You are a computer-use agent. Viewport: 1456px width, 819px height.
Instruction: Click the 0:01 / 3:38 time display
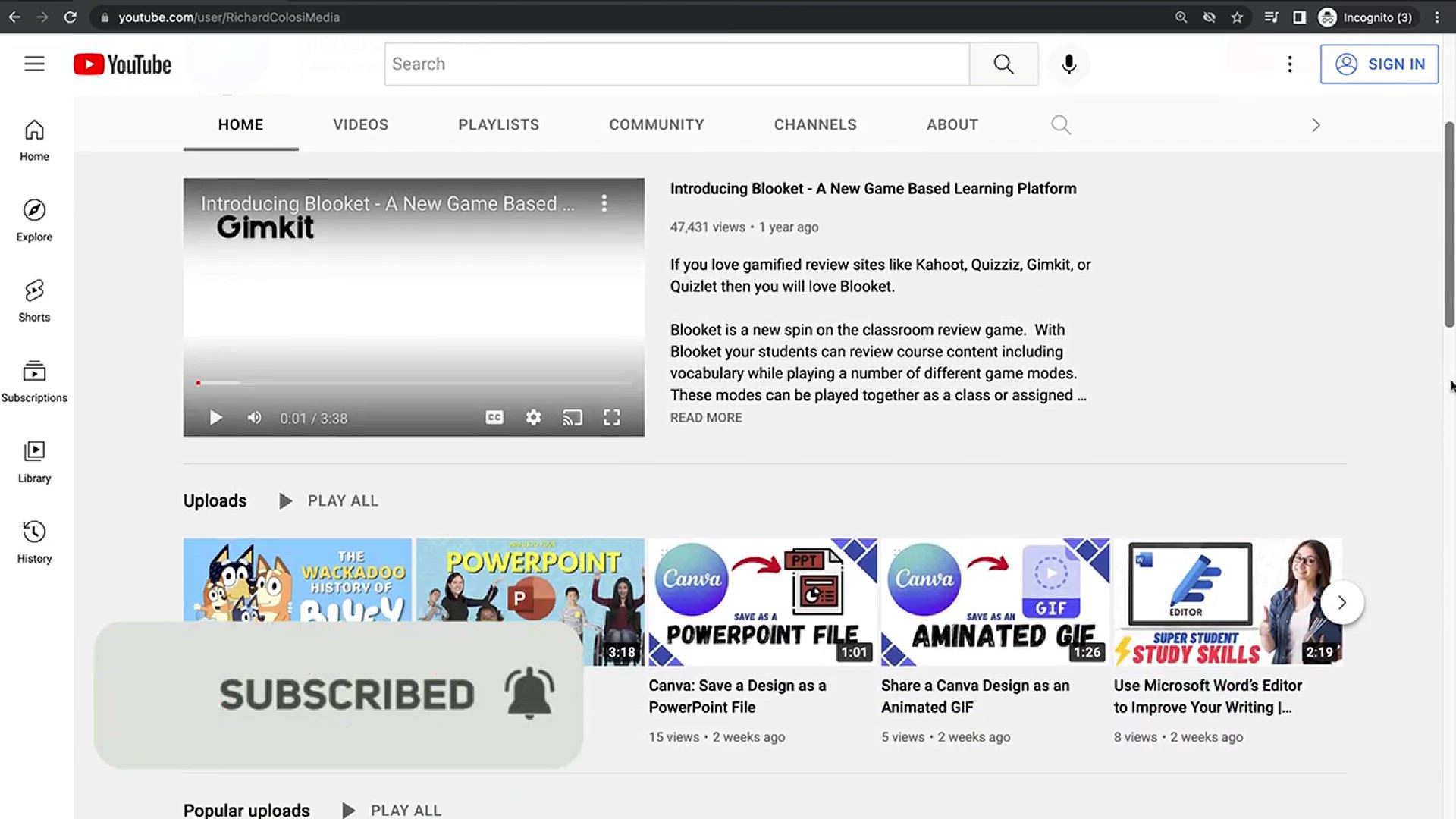click(x=313, y=418)
